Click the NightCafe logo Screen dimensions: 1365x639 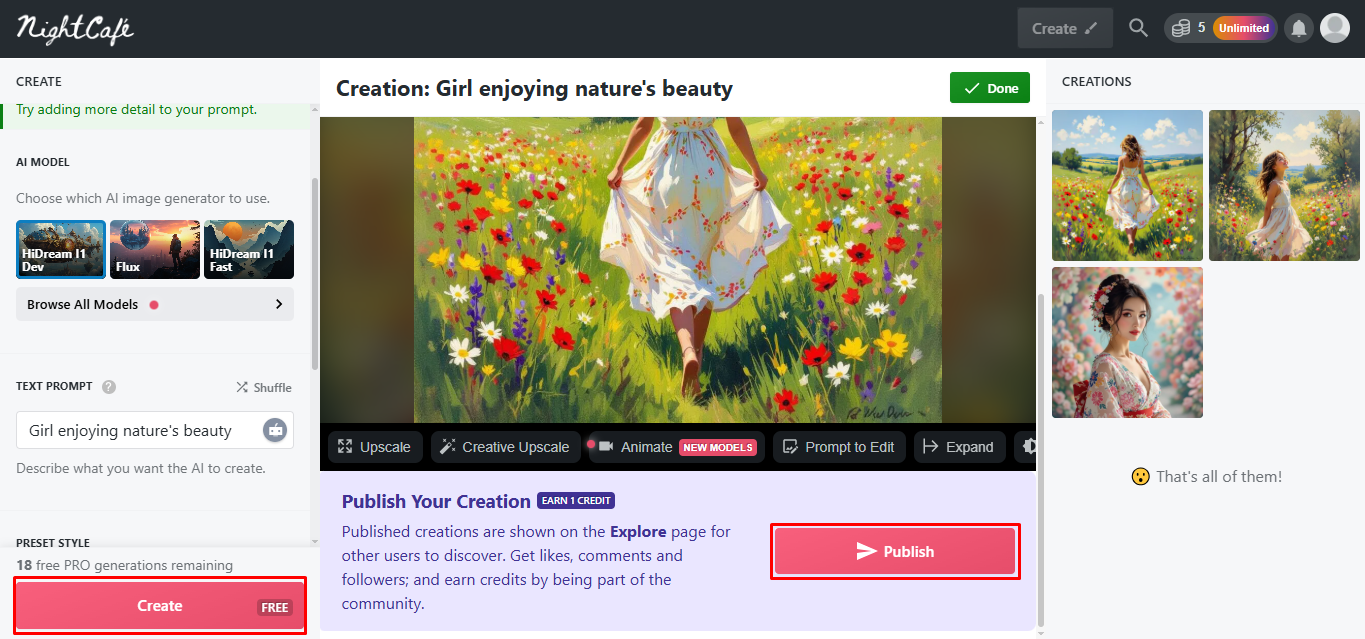tap(75, 28)
